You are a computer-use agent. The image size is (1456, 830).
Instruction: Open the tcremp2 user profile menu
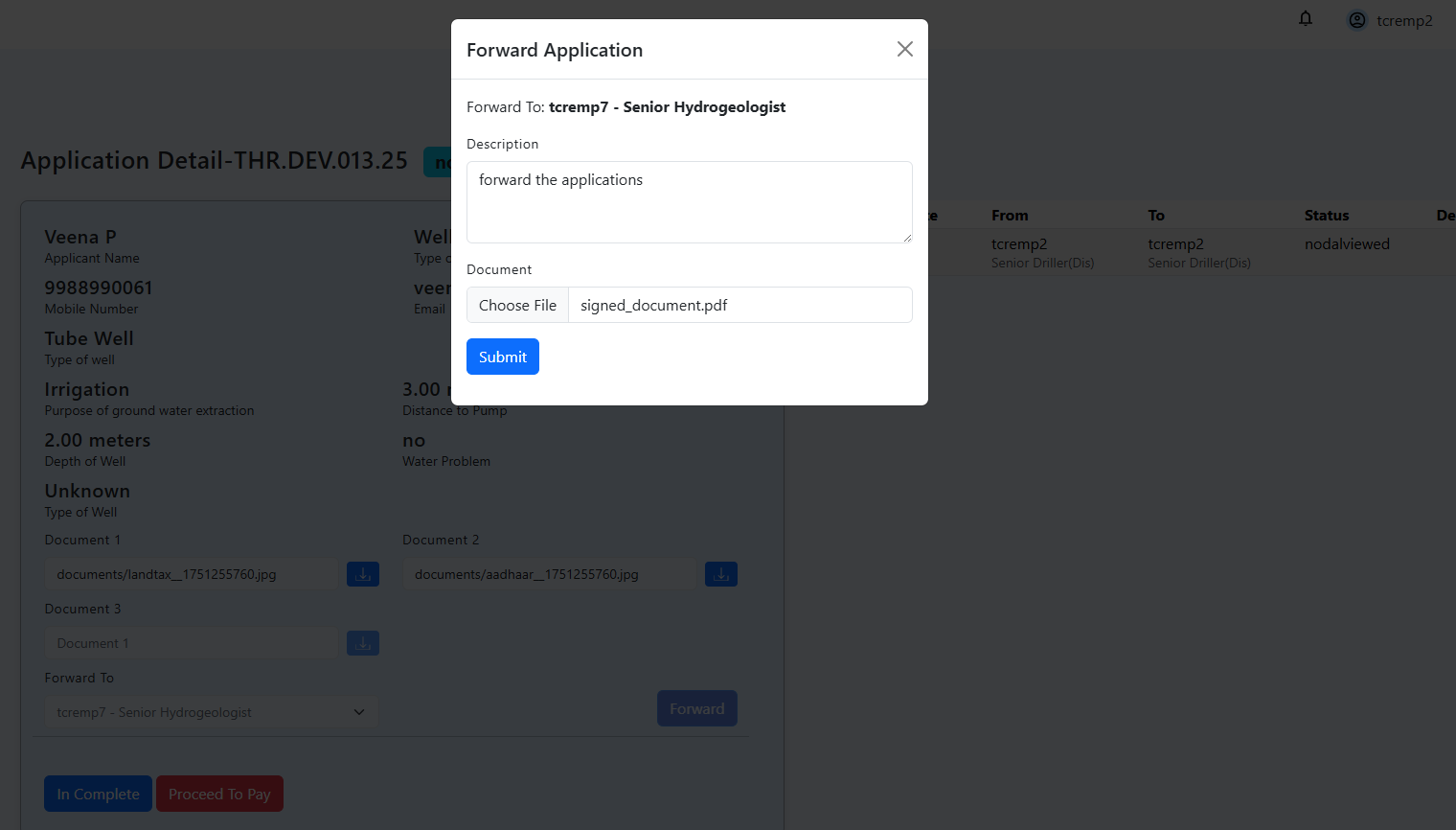click(1390, 20)
